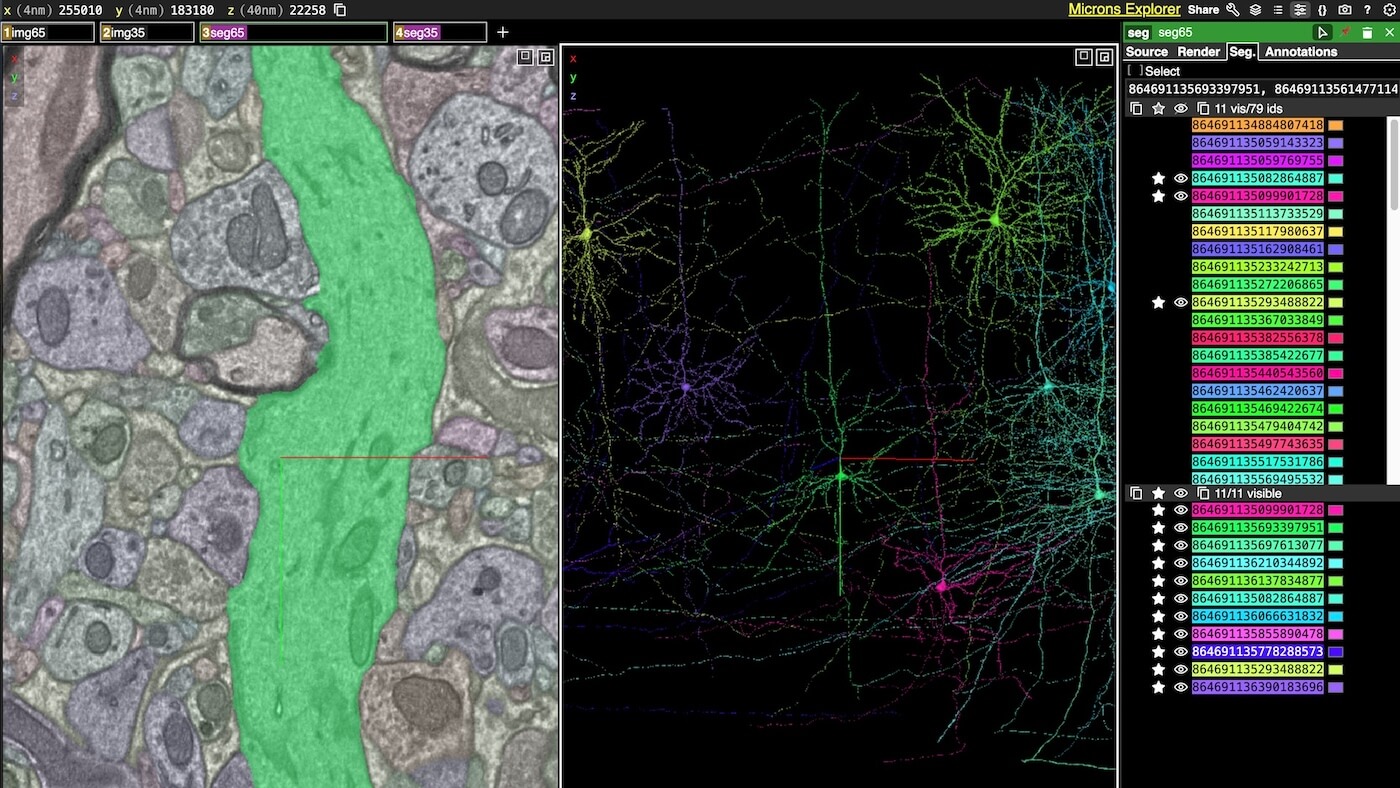
Task: Open help via the question mark icon
Action: (x=1367, y=10)
